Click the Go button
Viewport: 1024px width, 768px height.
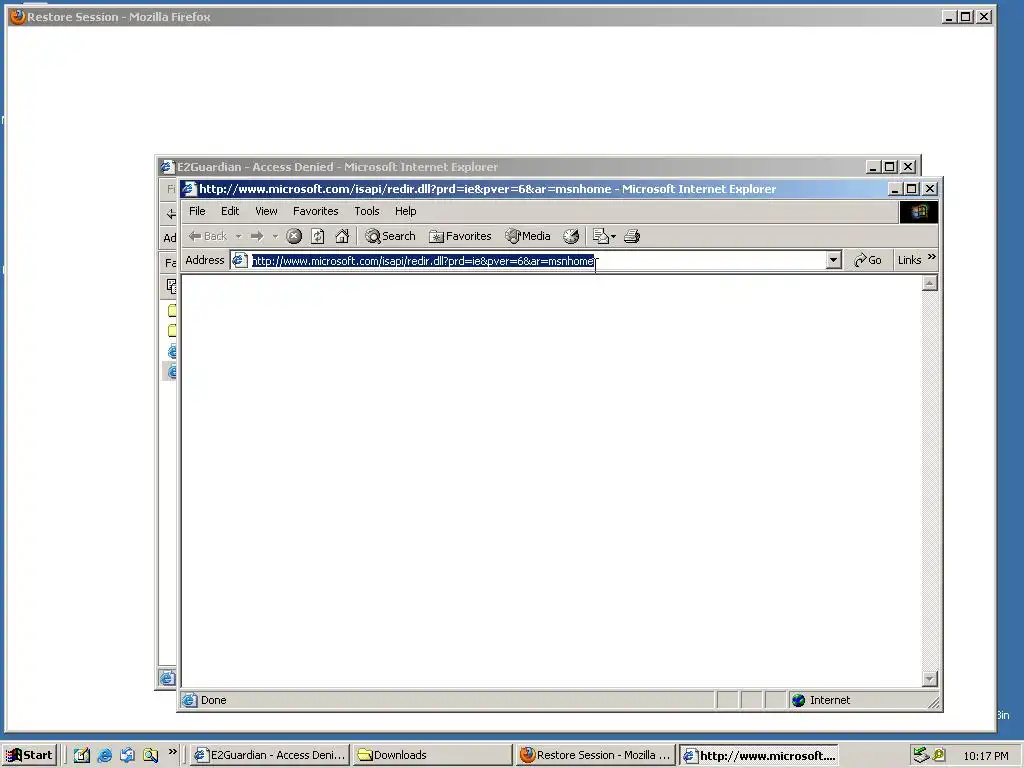point(868,260)
